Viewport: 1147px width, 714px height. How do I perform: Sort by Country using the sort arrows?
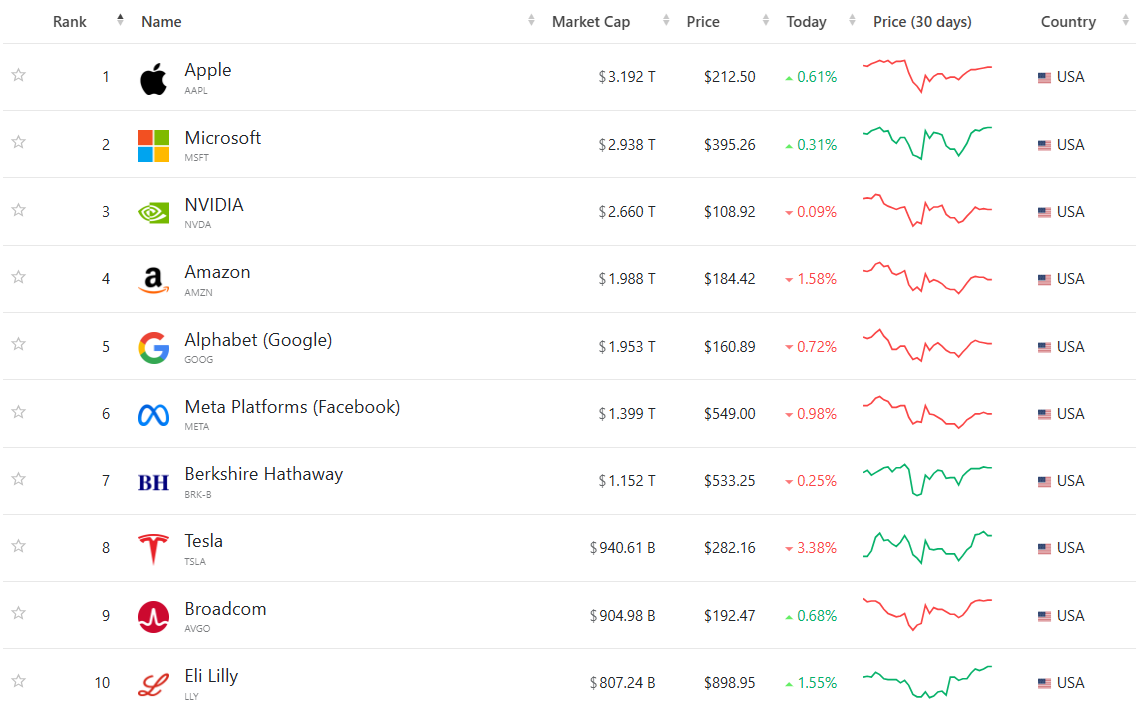(1125, 20)
